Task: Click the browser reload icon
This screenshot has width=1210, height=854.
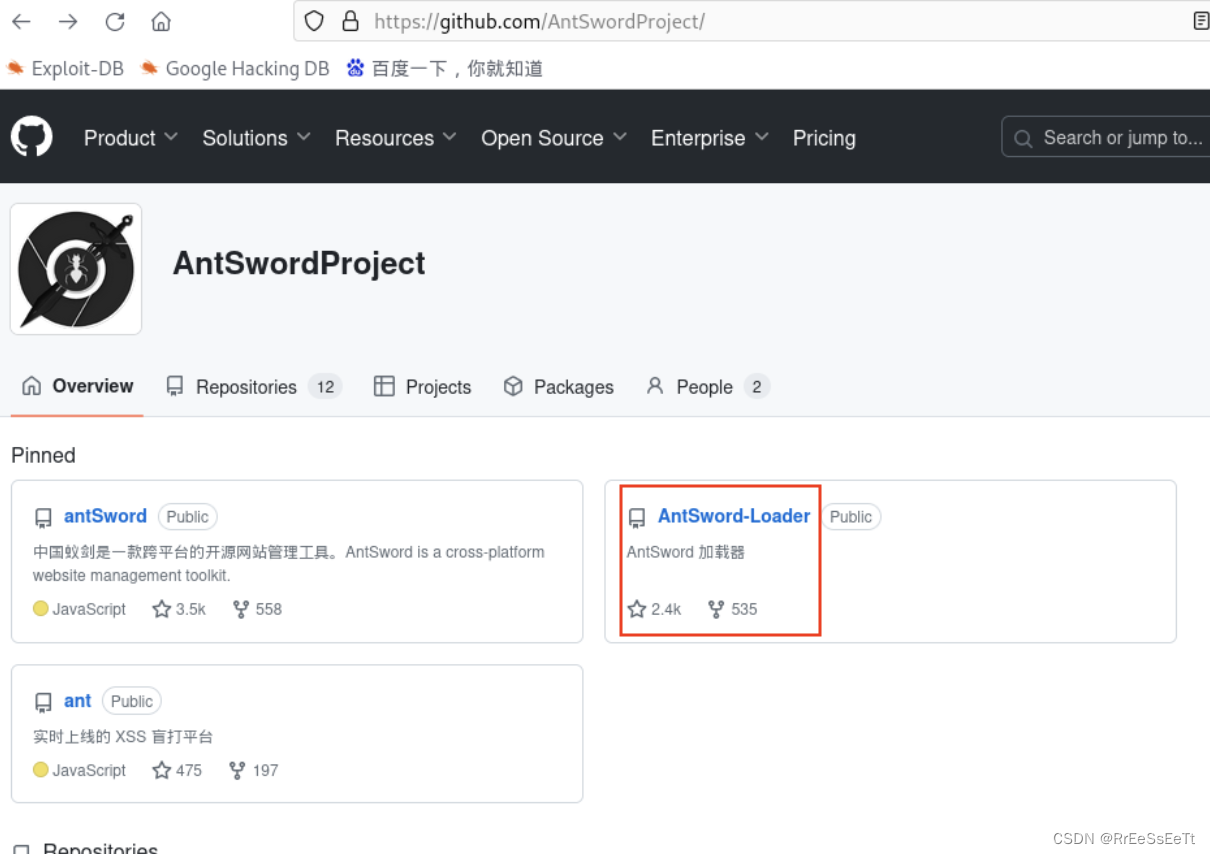Action: point(114,20)
